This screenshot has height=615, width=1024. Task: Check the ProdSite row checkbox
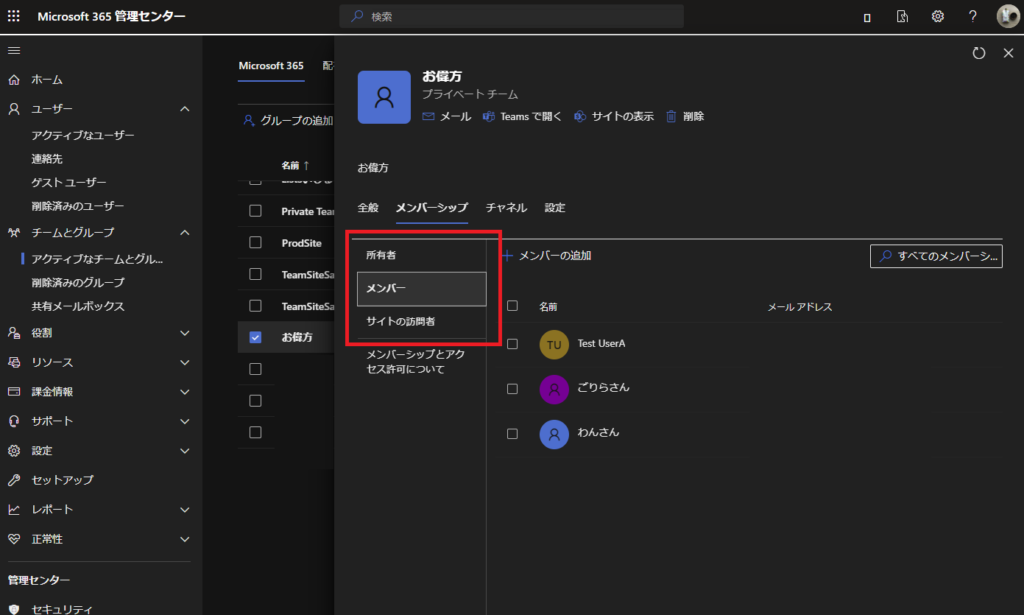(x=255, y=243)
